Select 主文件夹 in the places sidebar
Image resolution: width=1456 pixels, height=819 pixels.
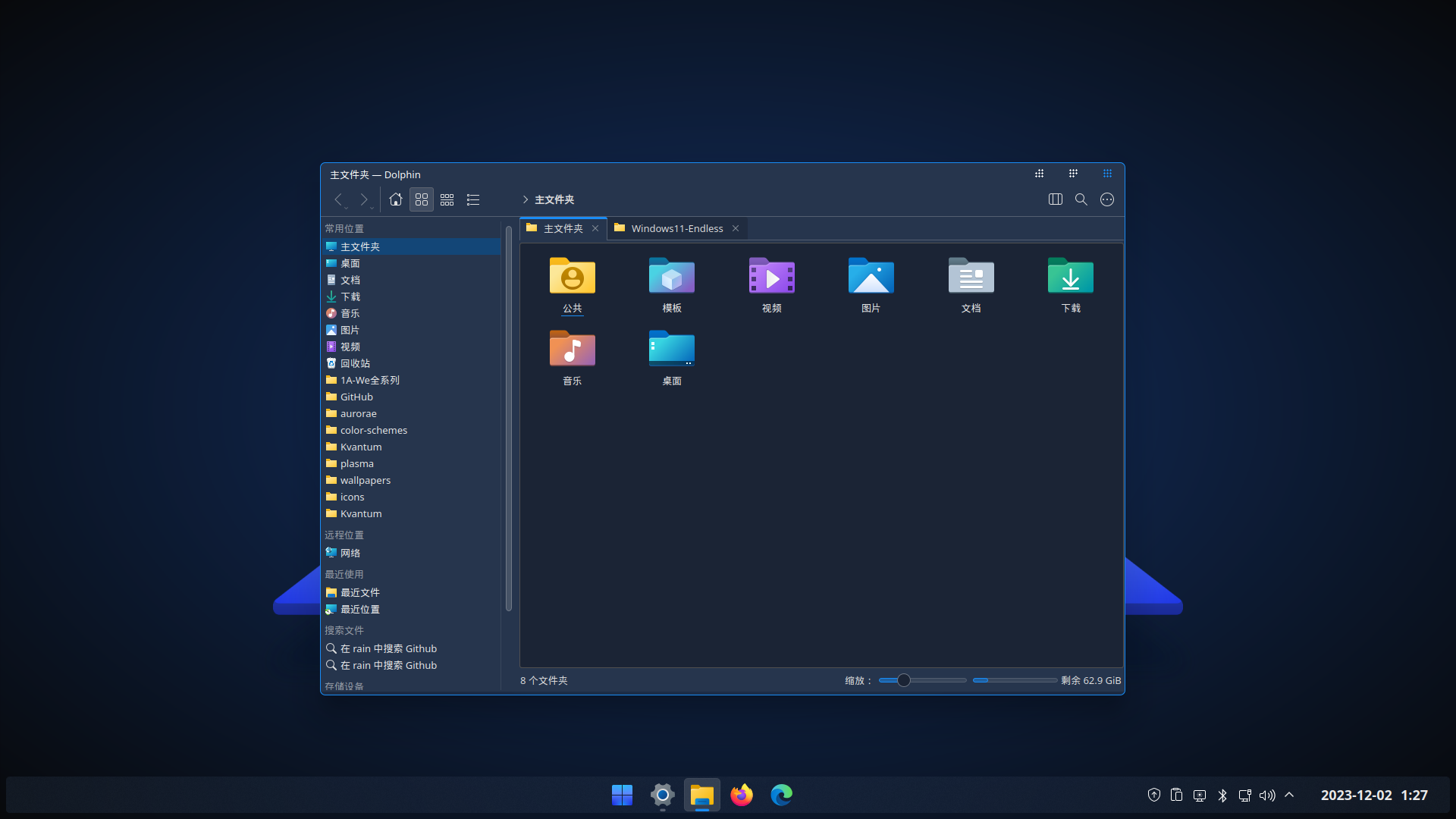(412, 246)
